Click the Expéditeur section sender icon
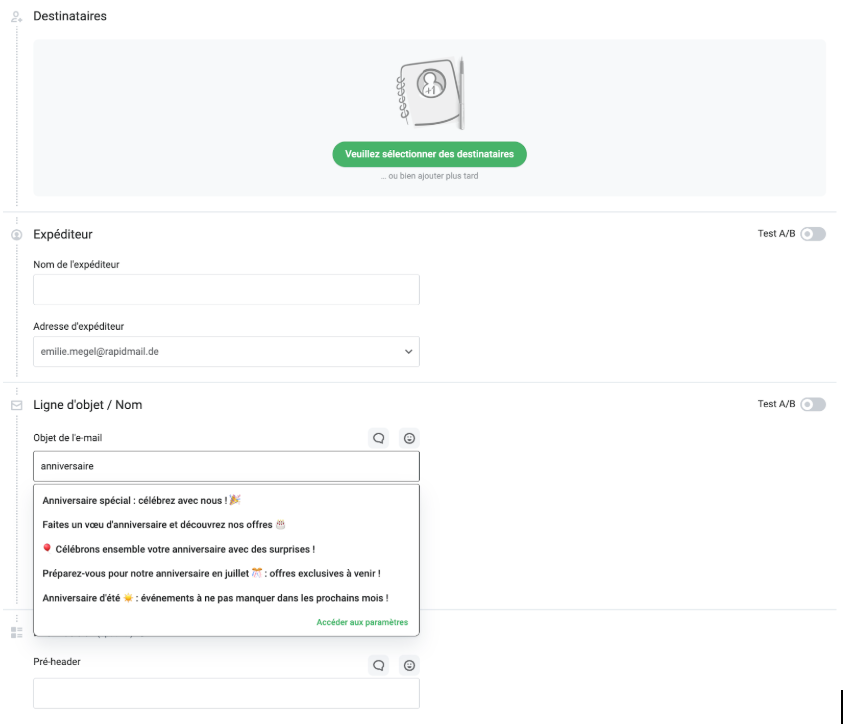Viewport: 843px width, 726px height. point(16,235)
